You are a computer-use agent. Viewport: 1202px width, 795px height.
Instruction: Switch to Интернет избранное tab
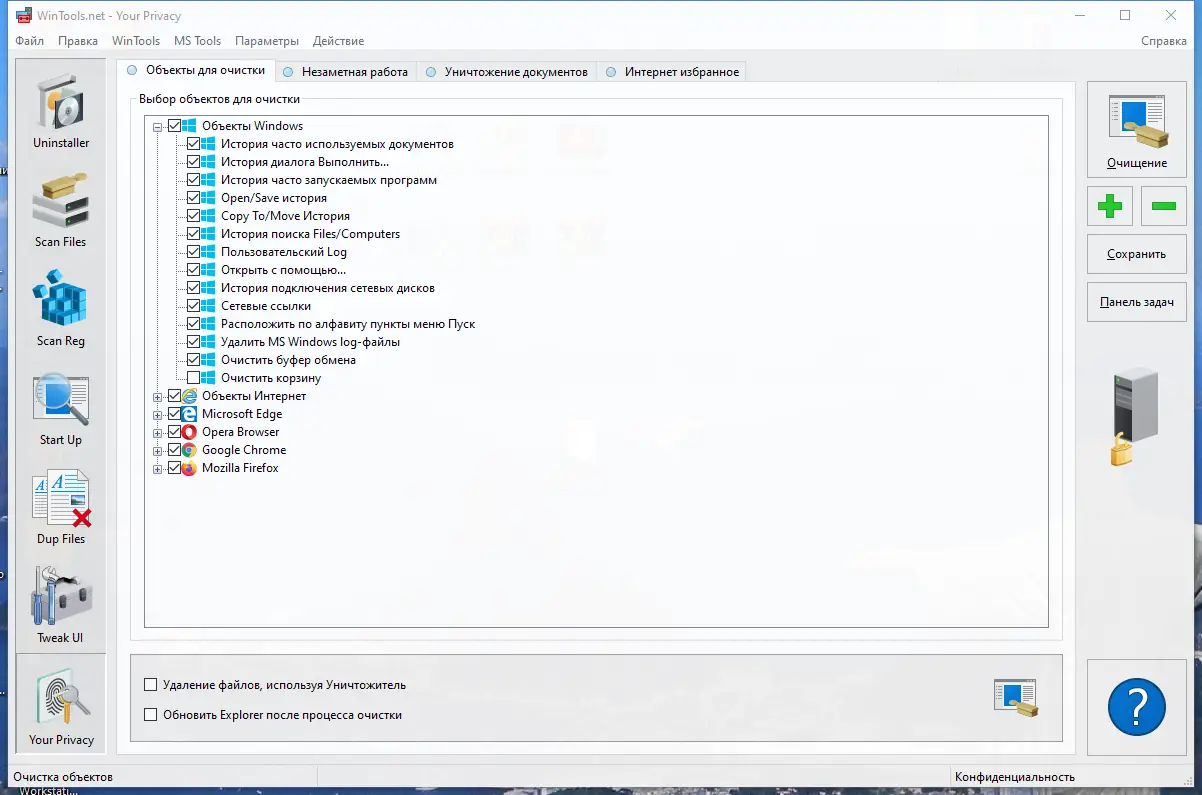pyautogui.click(x=672, y=72)
